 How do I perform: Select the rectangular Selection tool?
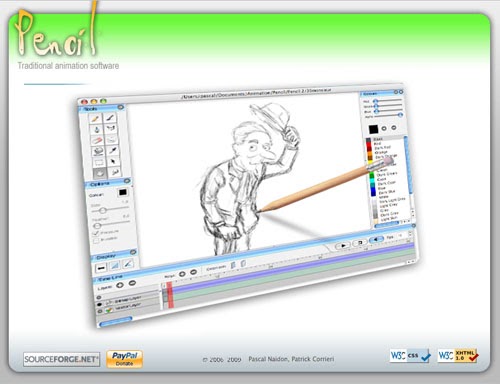click(x=99, y=163)
